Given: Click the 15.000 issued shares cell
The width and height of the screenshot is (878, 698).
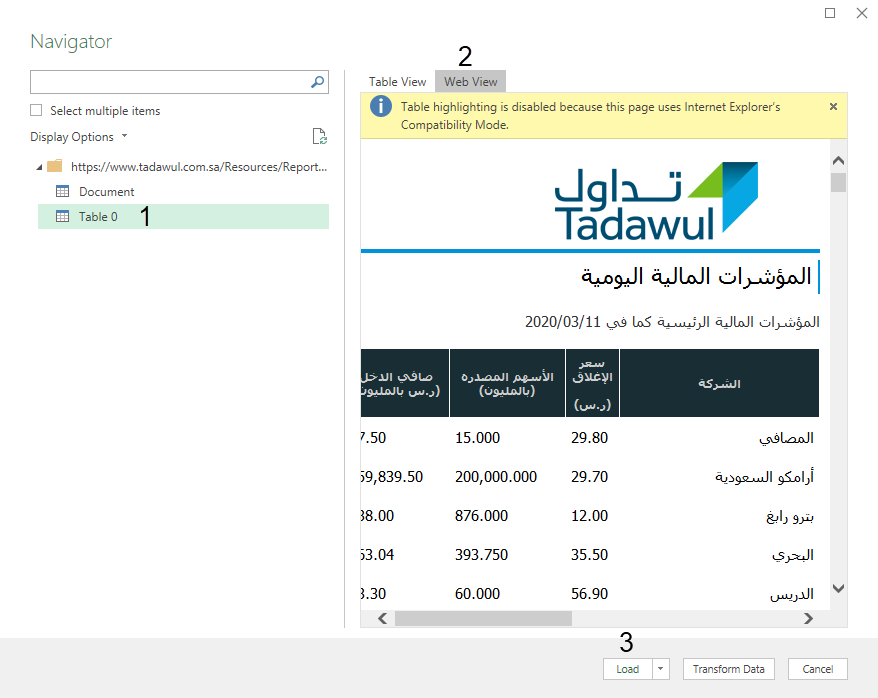Looking at the screenshot, I should pos(477,438).
